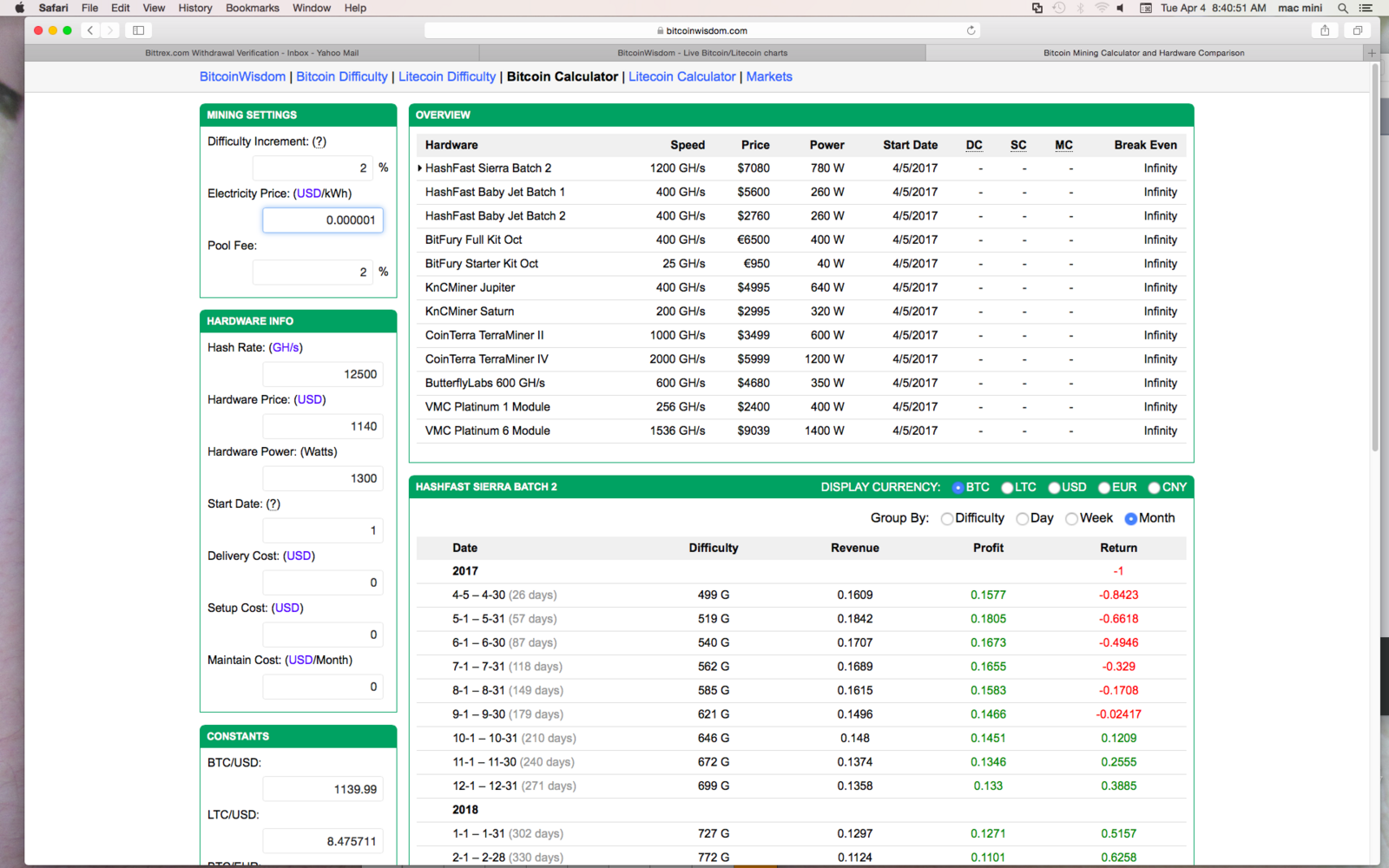Select CNY display currency
The width and height of the screenshot is (1389, 868).
click(x=1155, y=488)
